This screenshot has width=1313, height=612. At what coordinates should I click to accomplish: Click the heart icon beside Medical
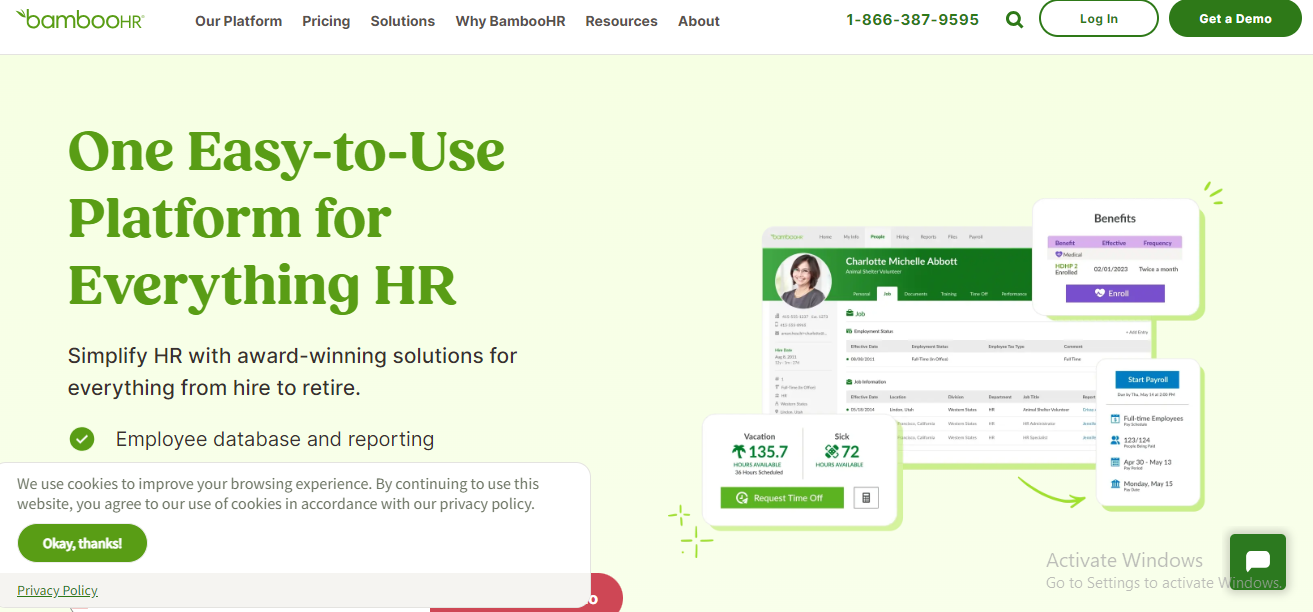1059,254
